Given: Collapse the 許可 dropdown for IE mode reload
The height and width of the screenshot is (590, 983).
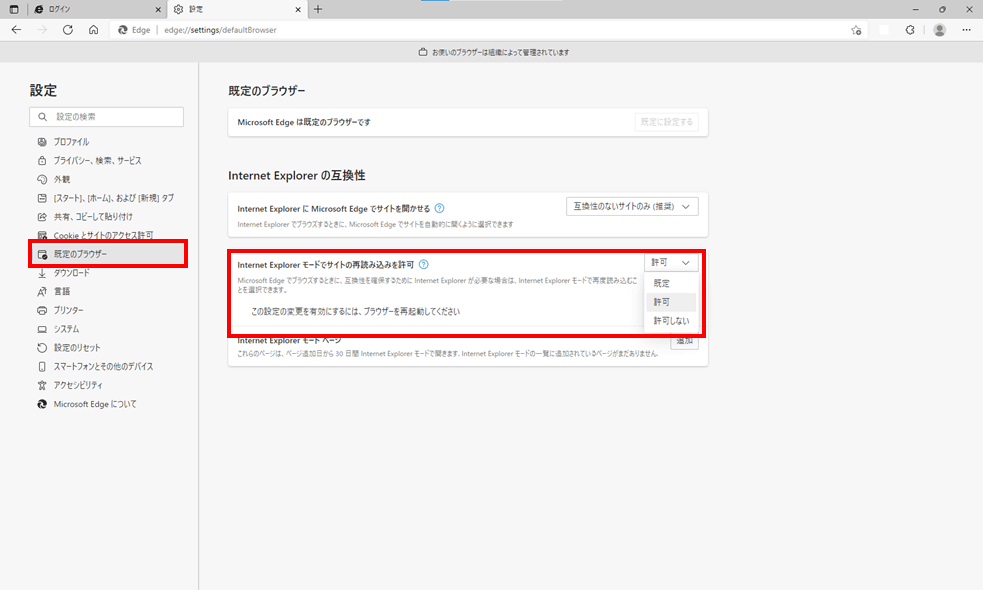Looking at the screenshot, I should tap(671, 262).
